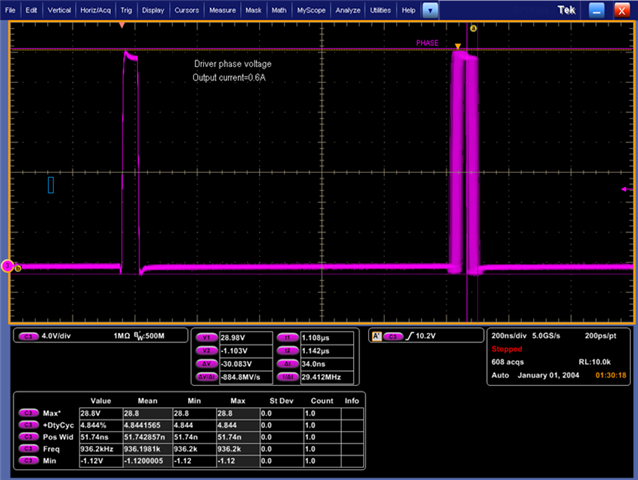
Task: Click the C3 vertical scale badge
Action: tap(28, 336)
